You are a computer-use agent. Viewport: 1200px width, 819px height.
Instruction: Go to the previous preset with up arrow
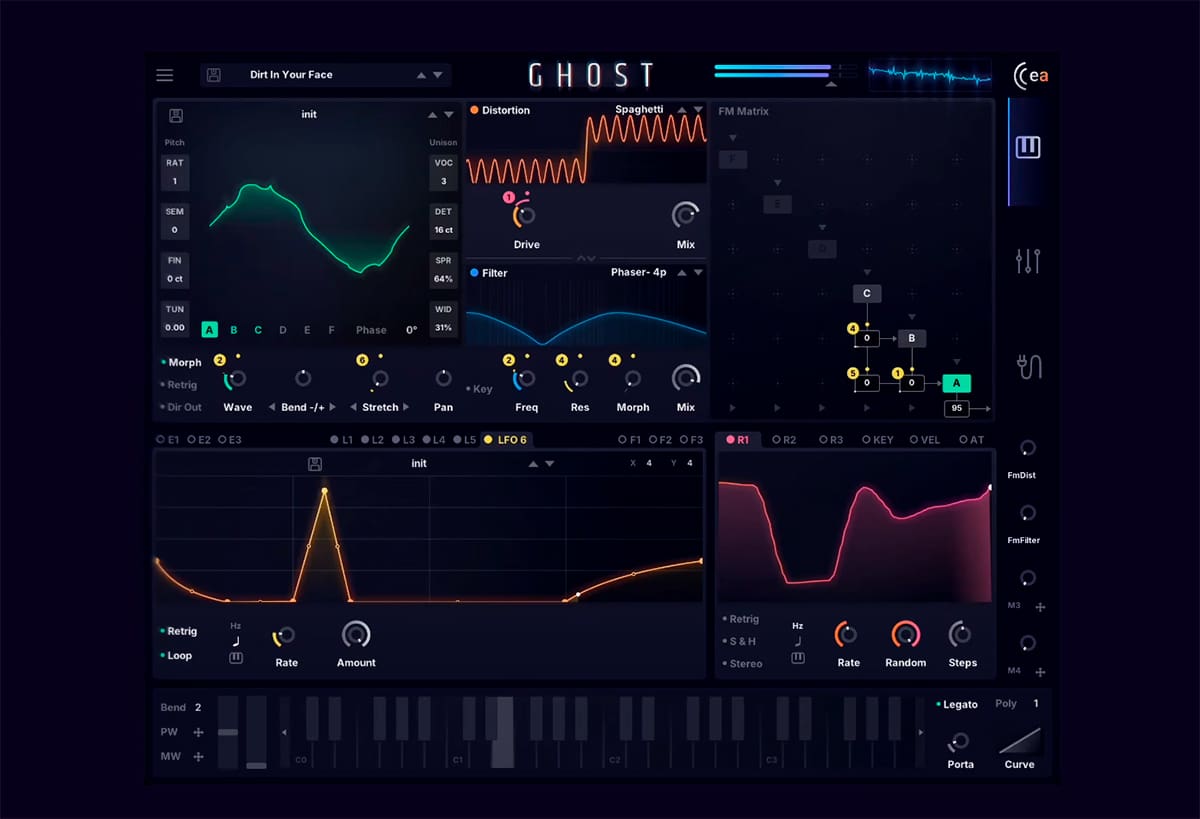[x=421, y=75]
